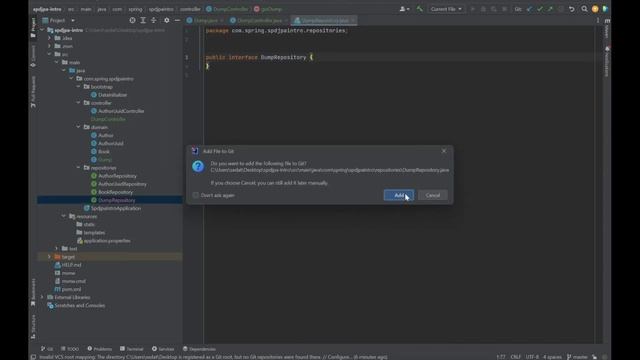Check the "Don't ask again" checkbox
This screenshot has width=640, height=360.
pyautogui.click(x=196, y=195)
